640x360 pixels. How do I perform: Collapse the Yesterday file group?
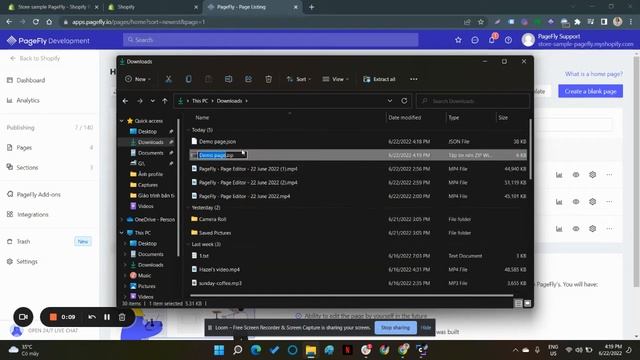pyautogui.click(x=188, y=207)
